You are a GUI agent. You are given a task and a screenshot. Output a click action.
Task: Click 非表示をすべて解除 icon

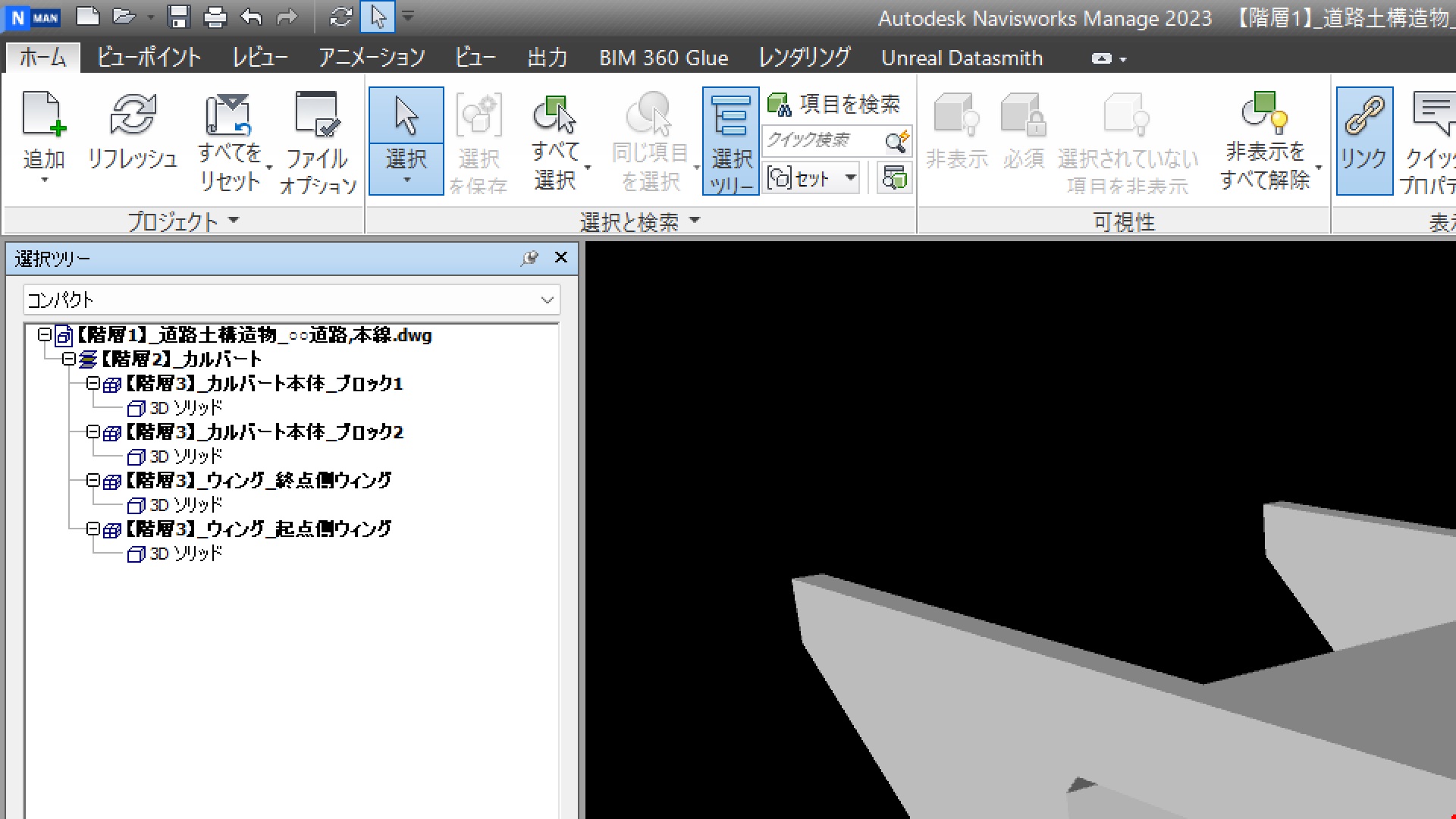point(1265,112)
